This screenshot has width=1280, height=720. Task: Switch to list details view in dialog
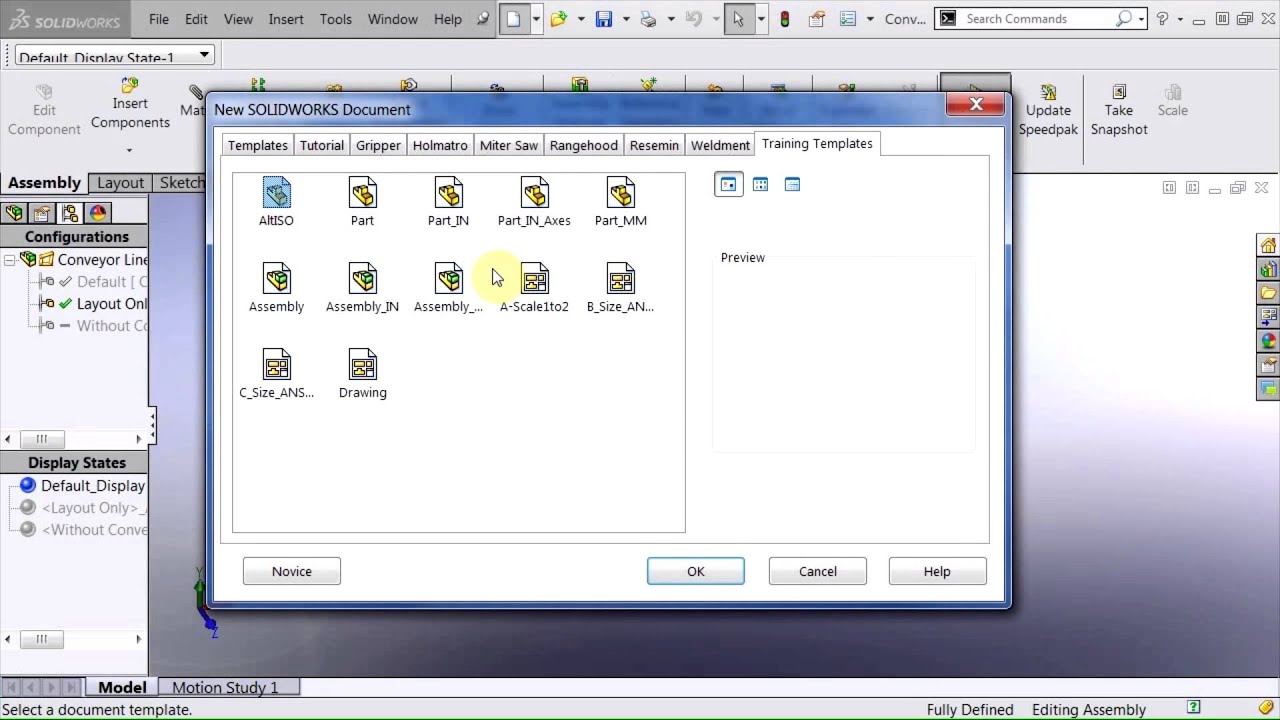point(792,184)
